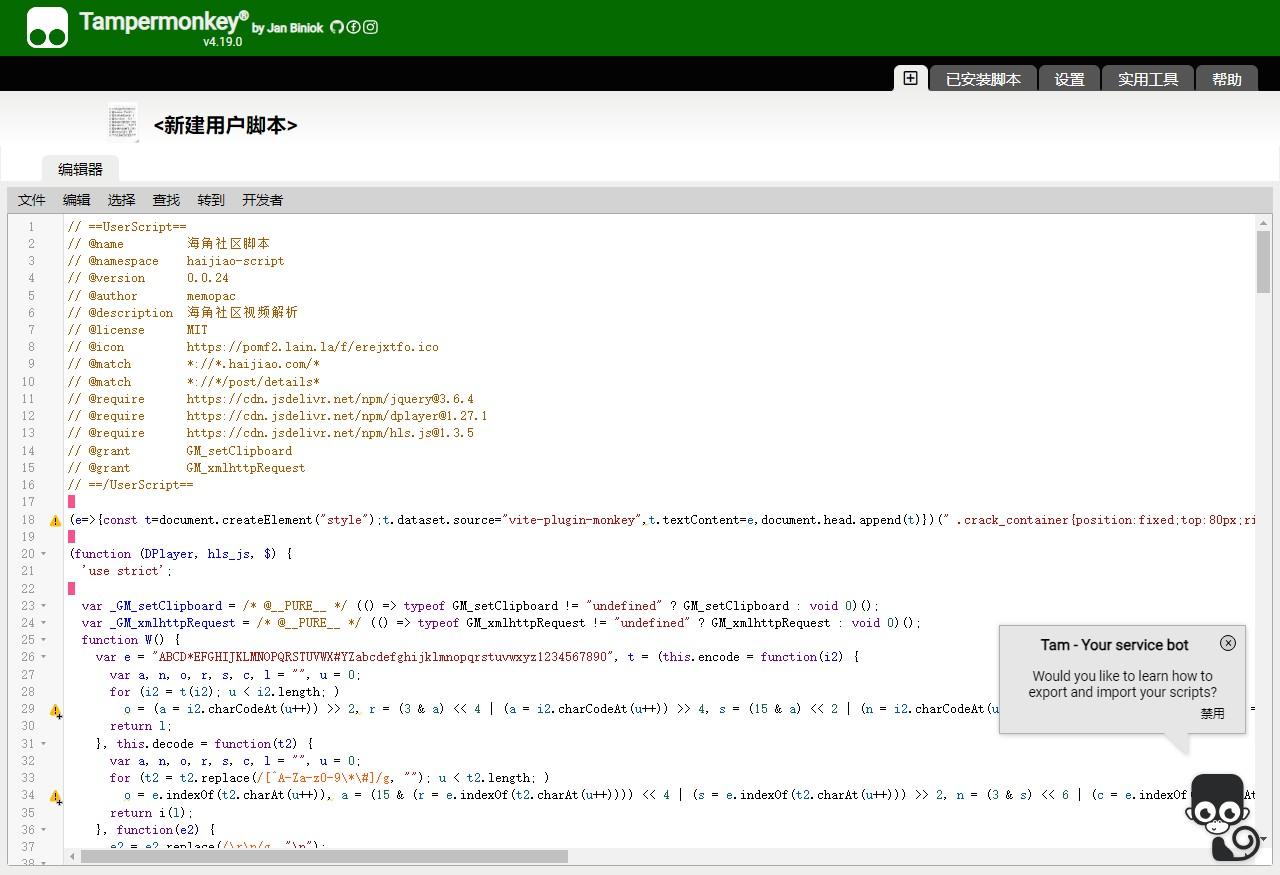Click the GM_xmlhttpRequest grant on line 15
This screenshot has height=875, width=1280.
[x=246, y=468]
